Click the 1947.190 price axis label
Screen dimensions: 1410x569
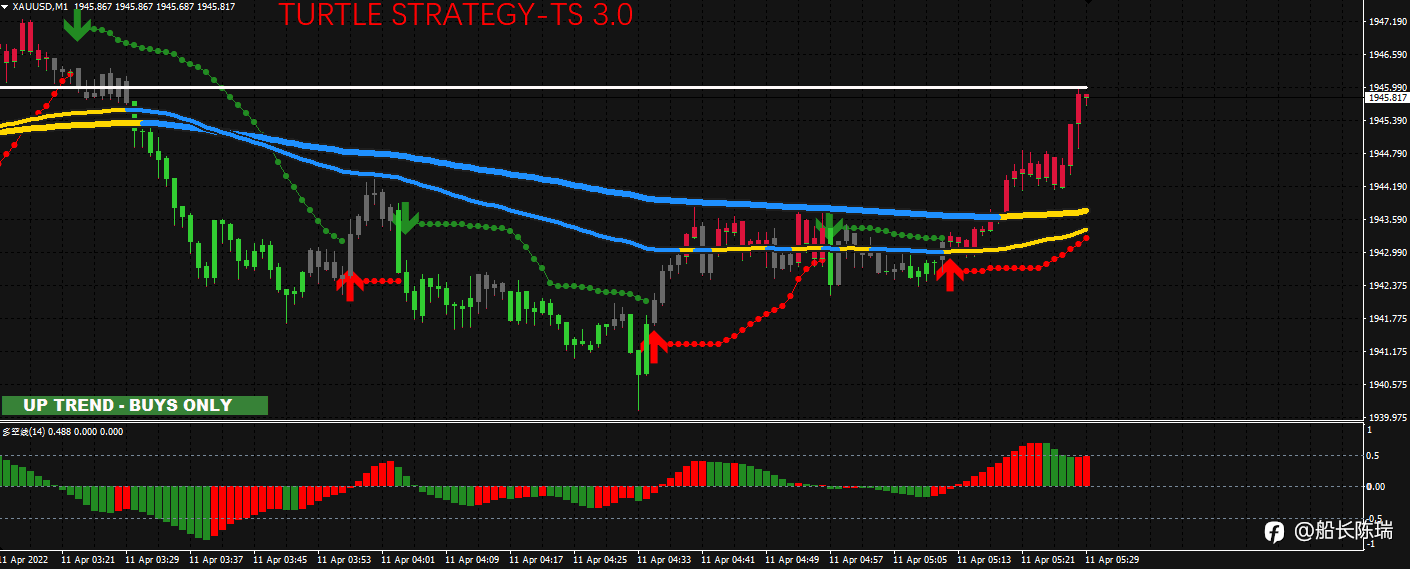coord(1386,21)
